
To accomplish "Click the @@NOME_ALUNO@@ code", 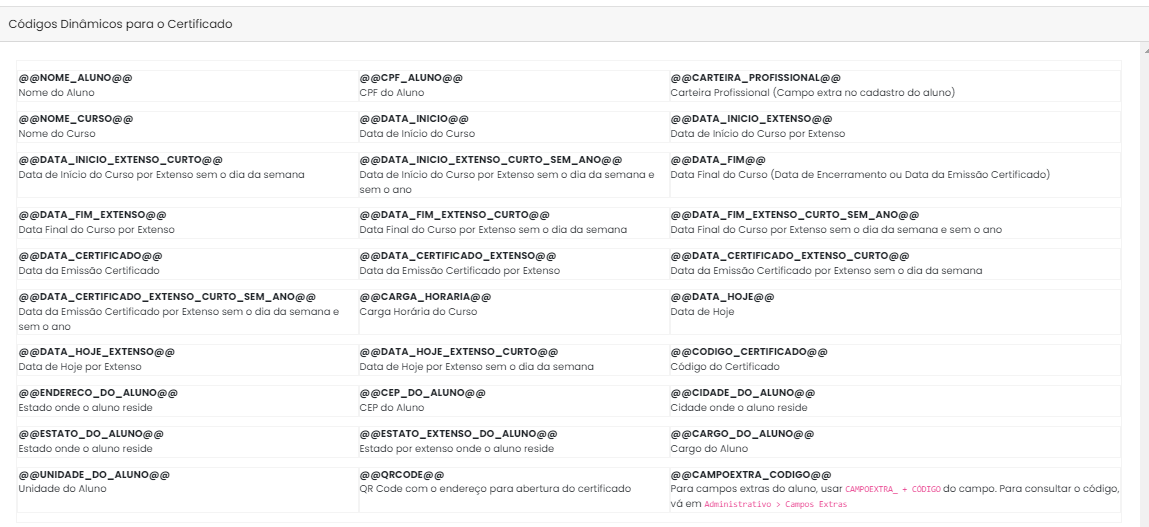I will point(75,78).
